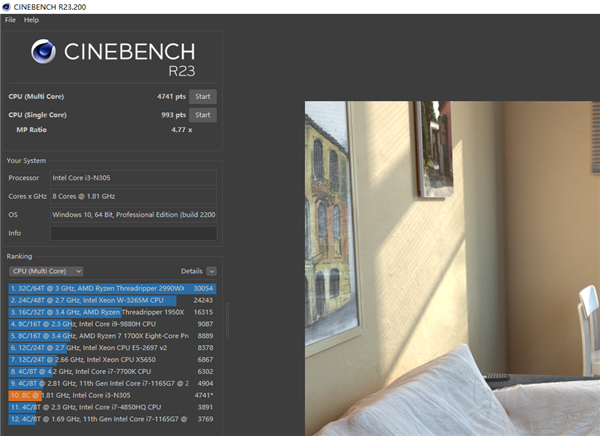Start the CPU Multi Core test
The image size is (600, 436).
click(x=203, y=96)
